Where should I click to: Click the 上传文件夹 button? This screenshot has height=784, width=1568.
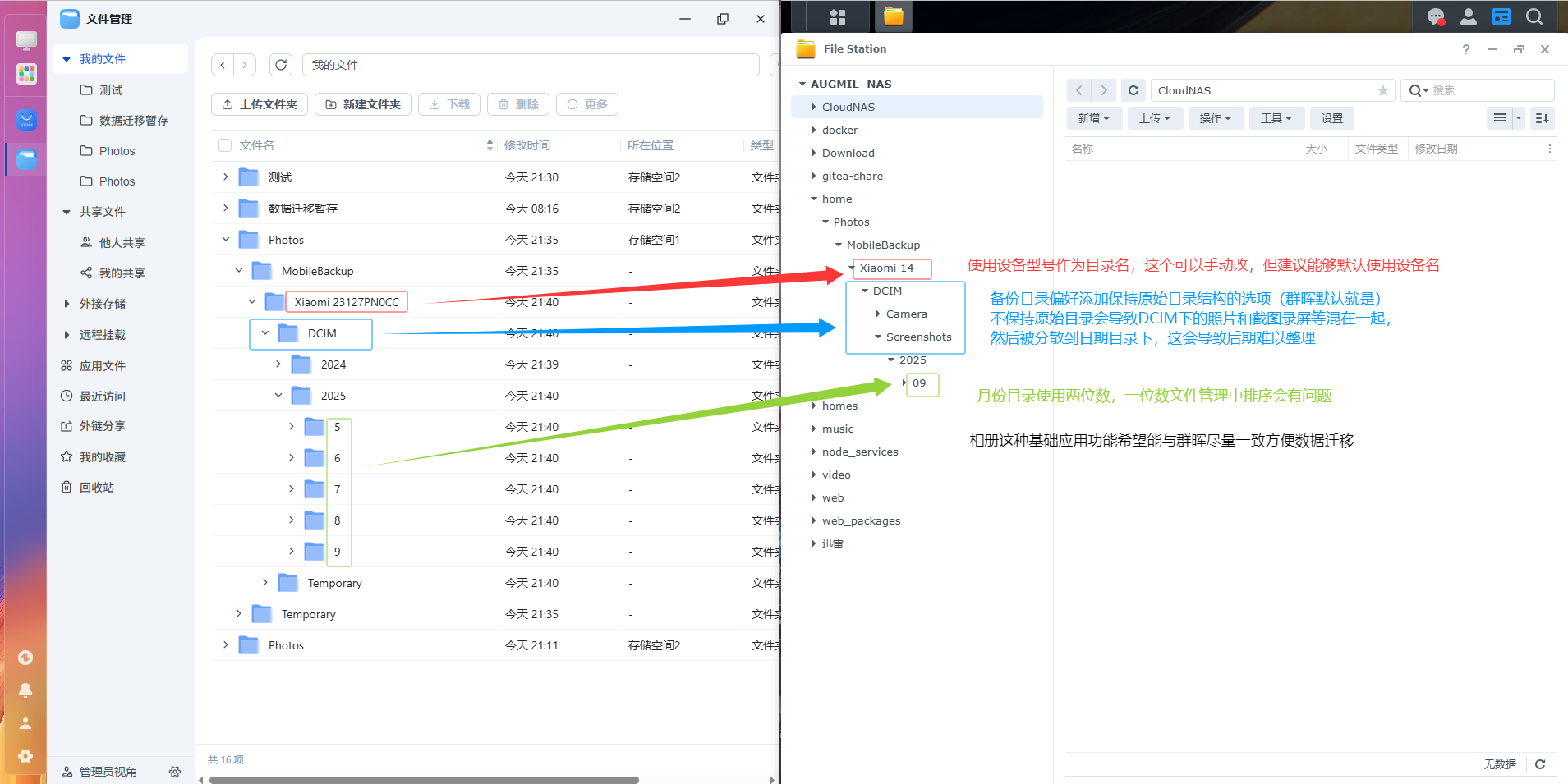260,104
